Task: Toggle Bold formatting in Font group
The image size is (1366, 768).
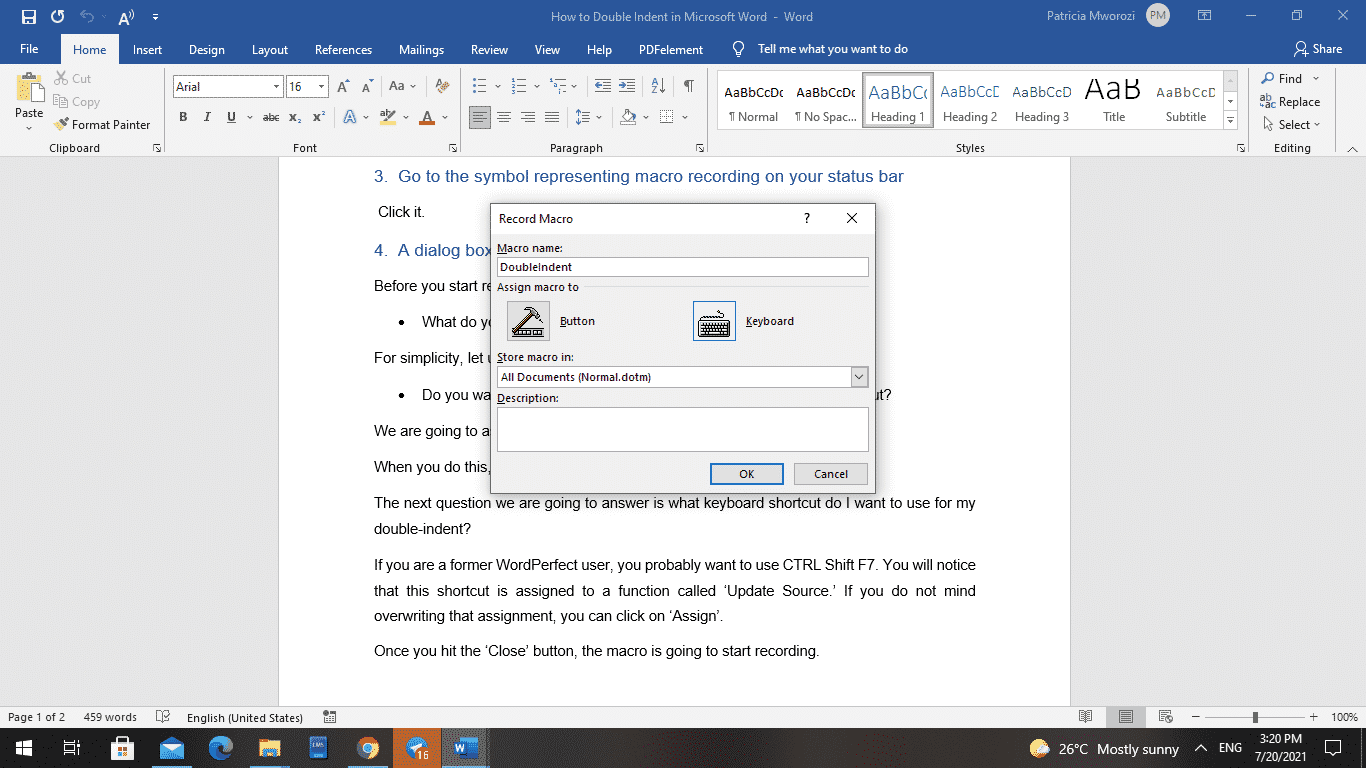Action: click(183, 117)
